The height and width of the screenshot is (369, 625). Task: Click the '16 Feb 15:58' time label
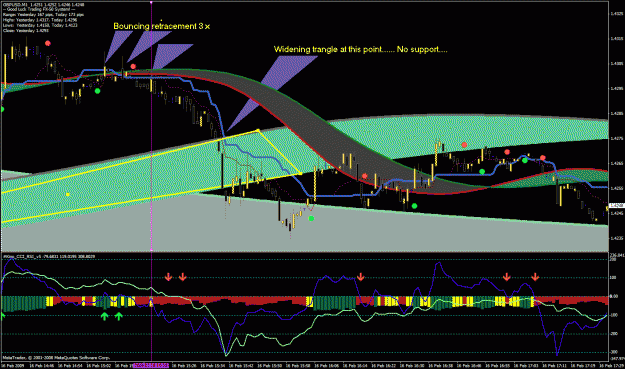tap(297, 365)
